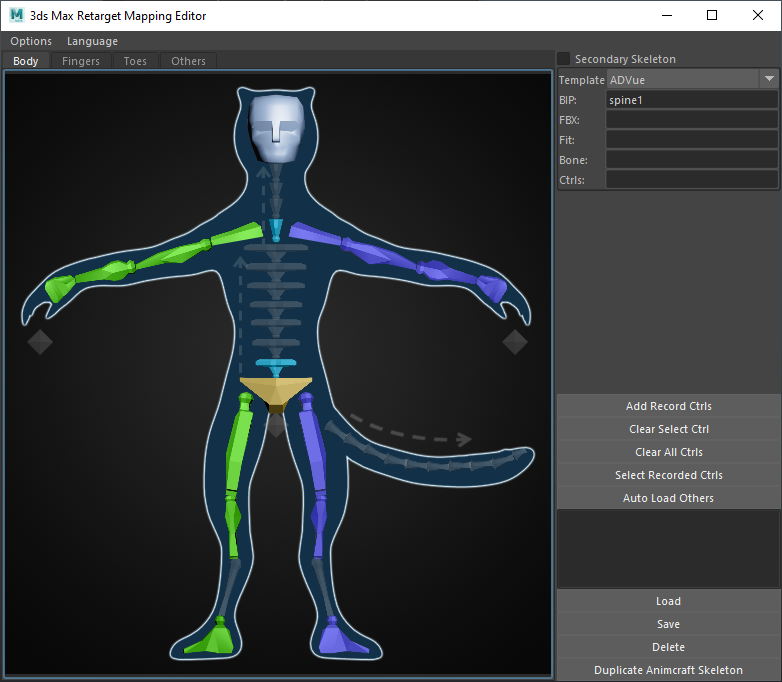This screenshot has height=682, width=782.
Task: Click the Delete button
Action: pos(668,647)
